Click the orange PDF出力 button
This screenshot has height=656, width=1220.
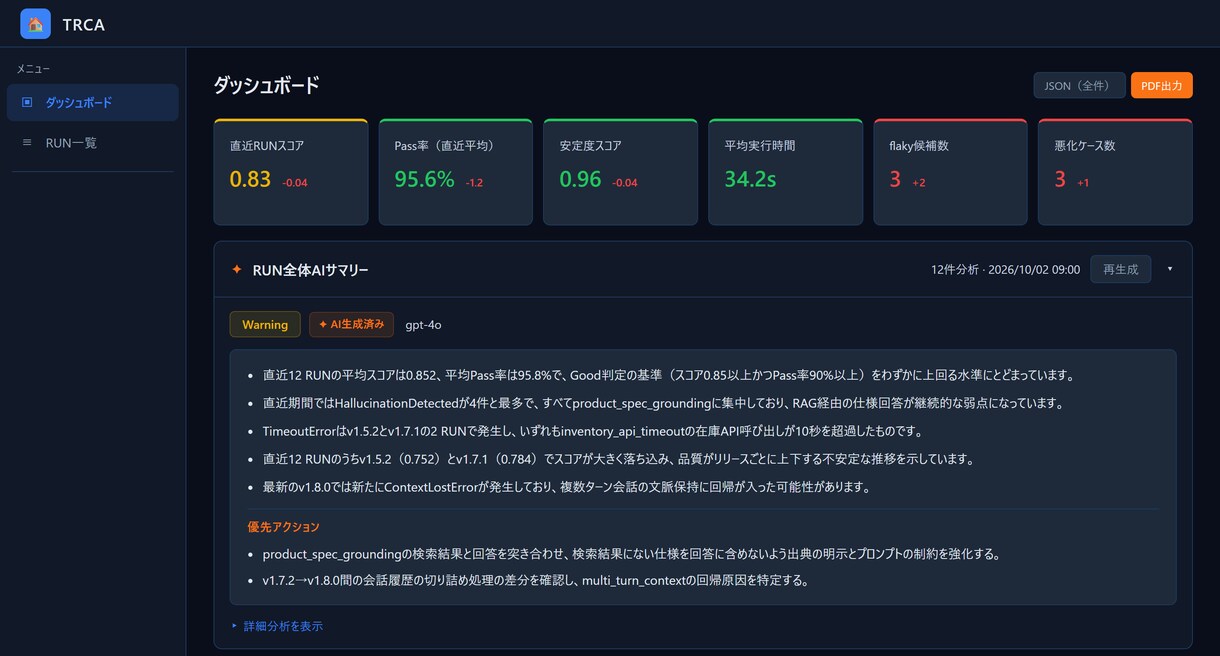click(x=1162, y=86)
